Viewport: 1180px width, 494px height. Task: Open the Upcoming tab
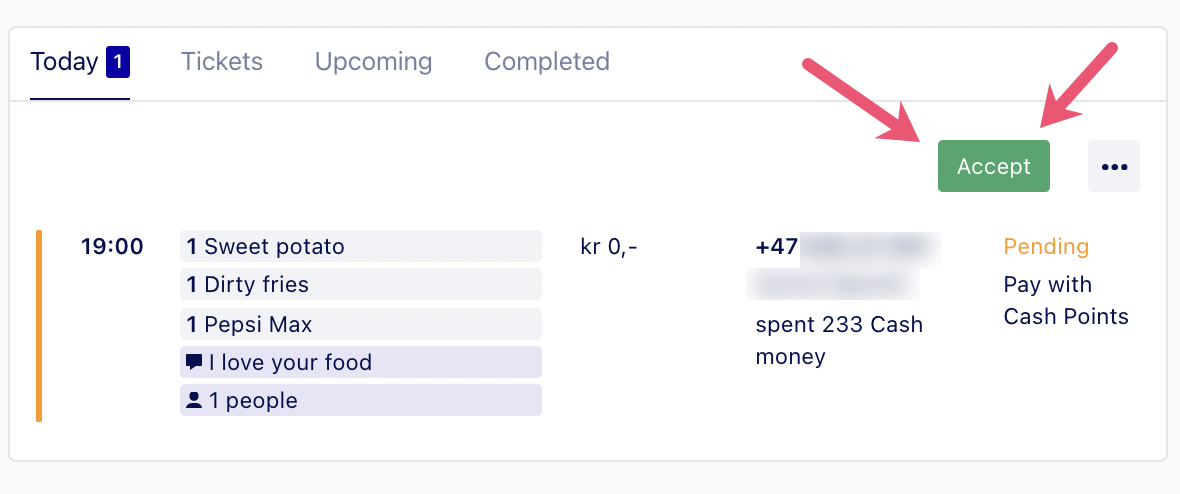[x=373, y=62]
